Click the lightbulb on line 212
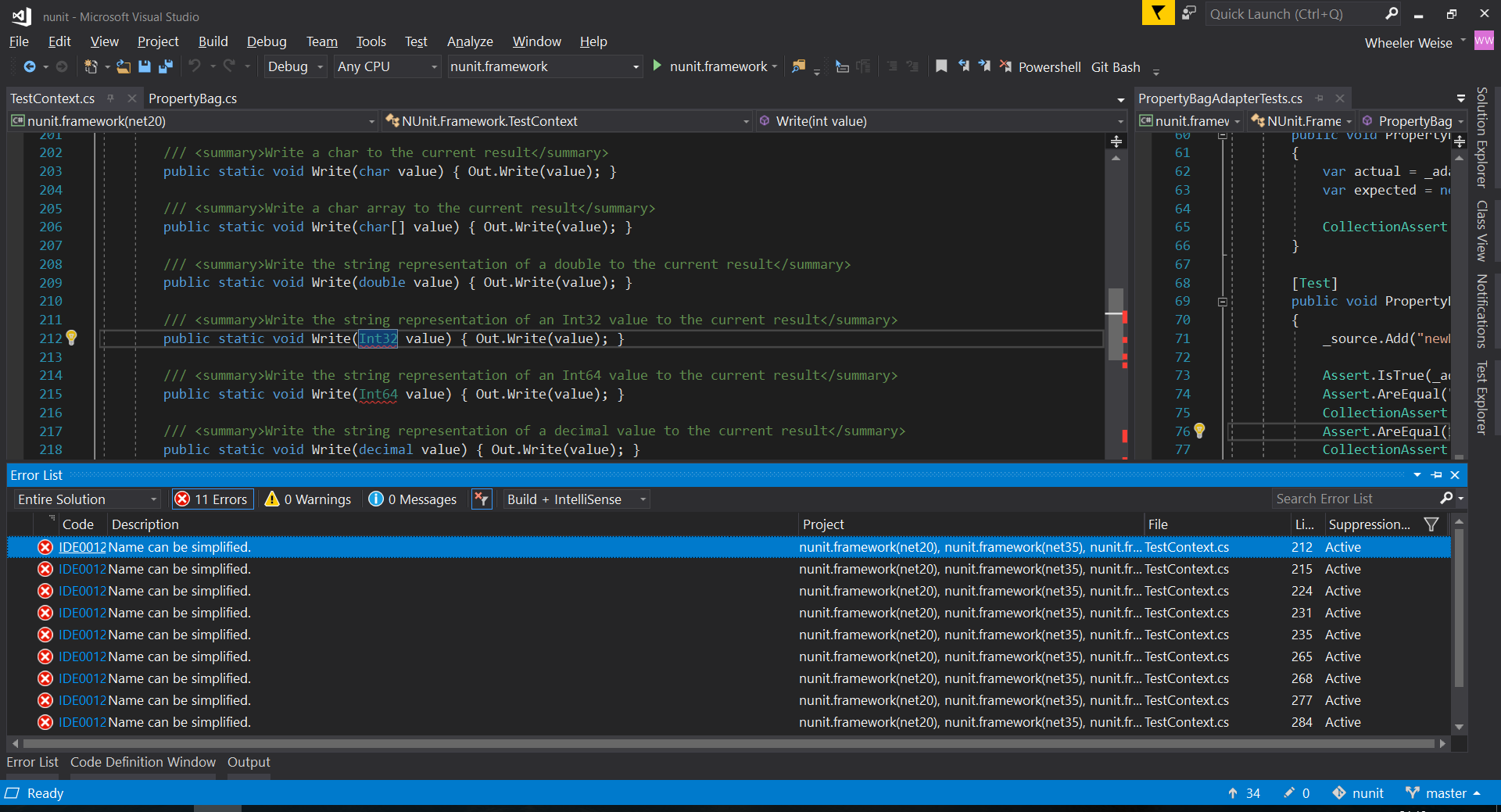The height and width of the screenshot is (812, 1501). tap(71, 338)
